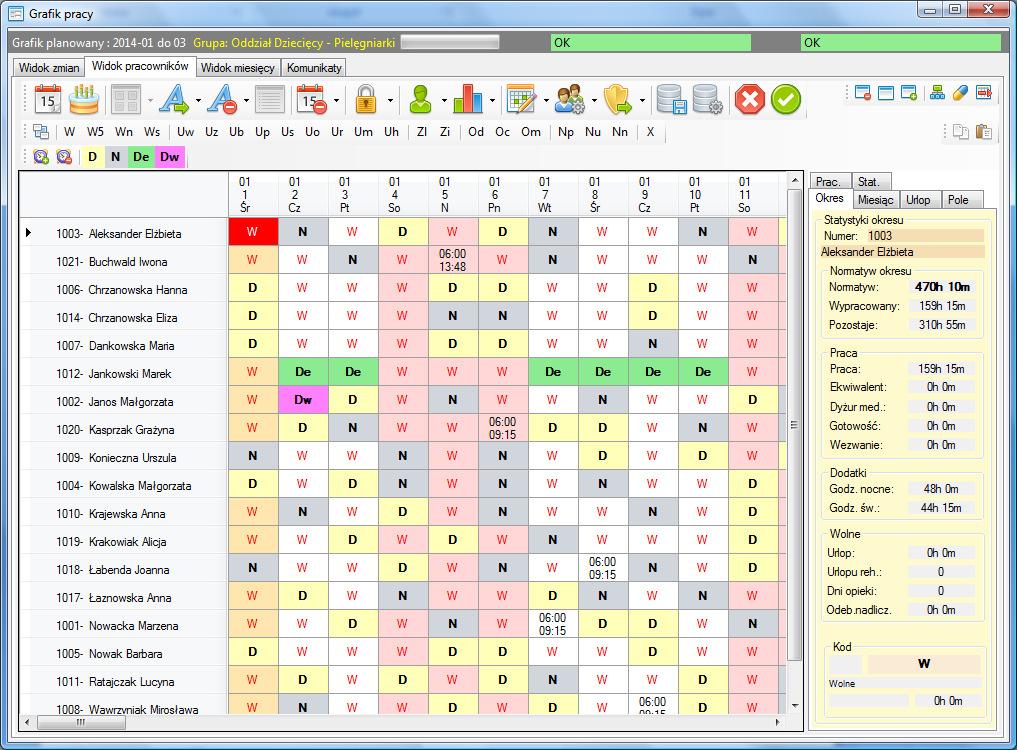Click the letter A with green arrow icon
The image size is (1017, 750).
[174, 99]
